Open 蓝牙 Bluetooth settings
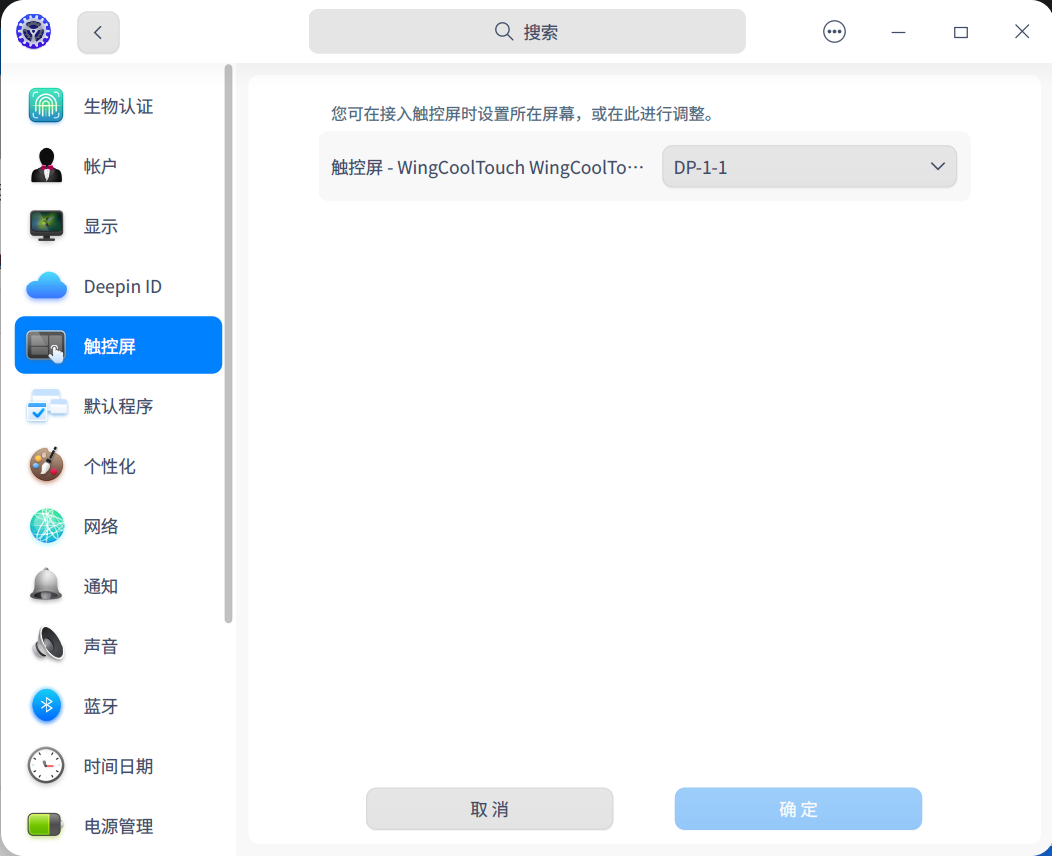1052x856 pixels. pos(117,705)
